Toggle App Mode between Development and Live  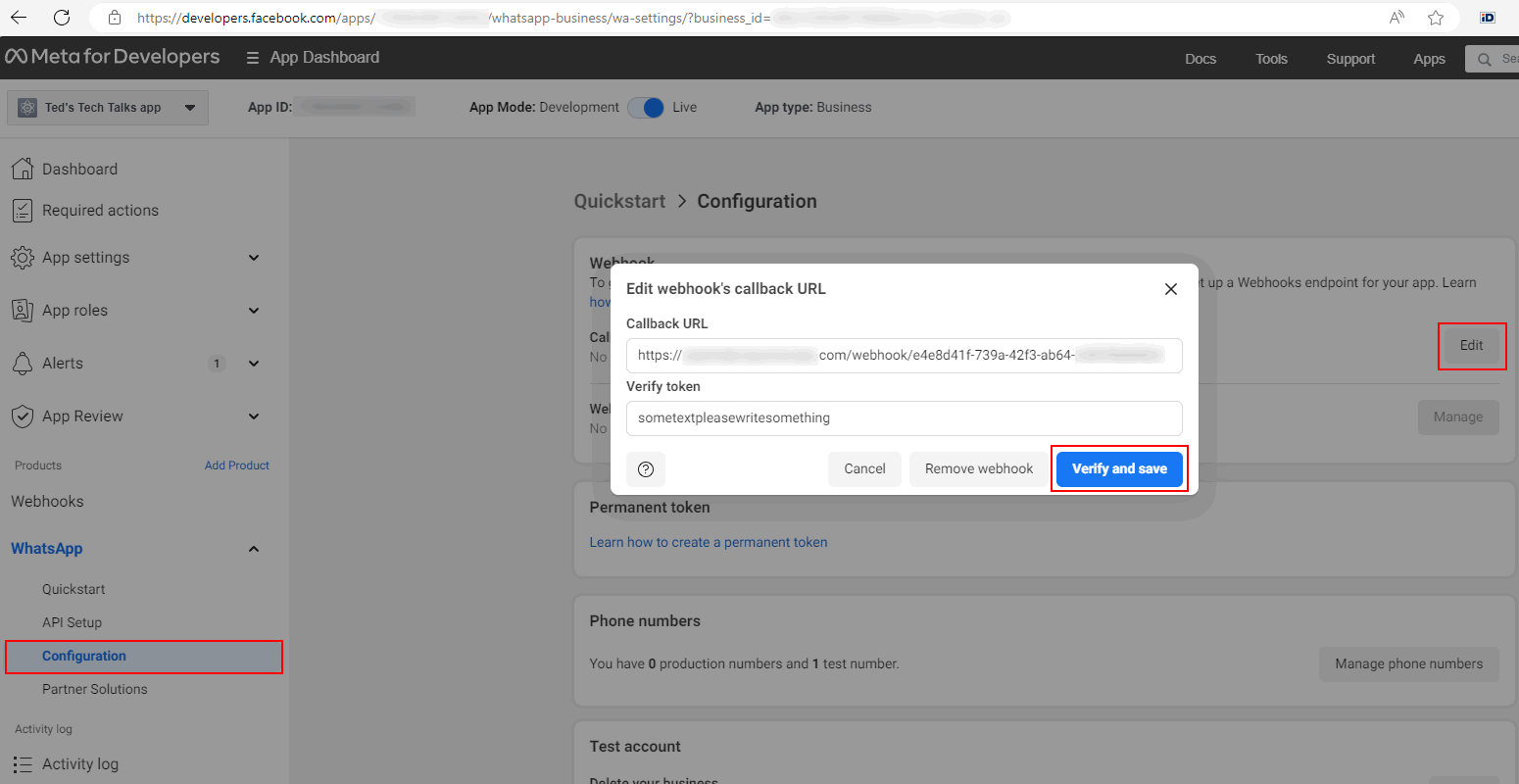coord(646,108)
